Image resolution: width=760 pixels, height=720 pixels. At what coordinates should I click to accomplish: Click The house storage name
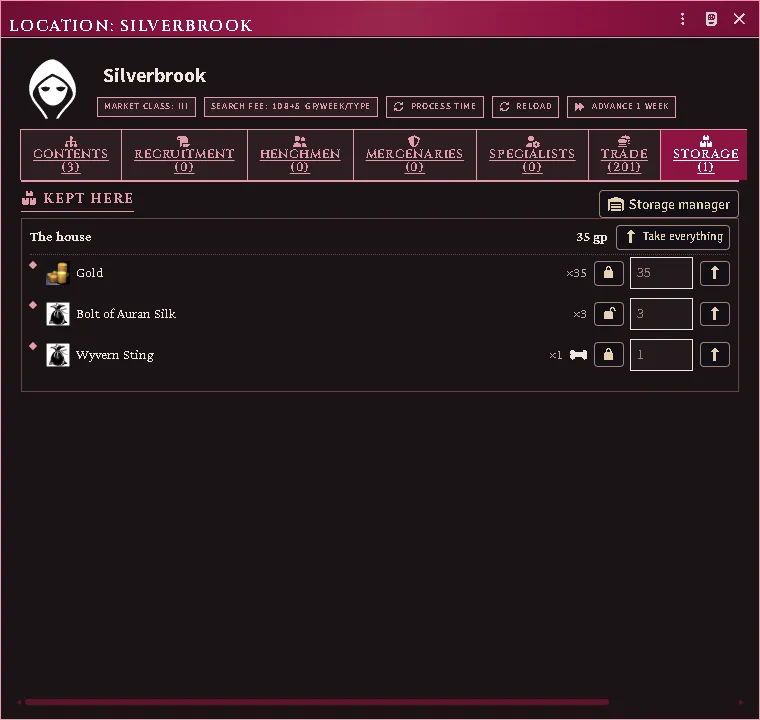(61, 237)
